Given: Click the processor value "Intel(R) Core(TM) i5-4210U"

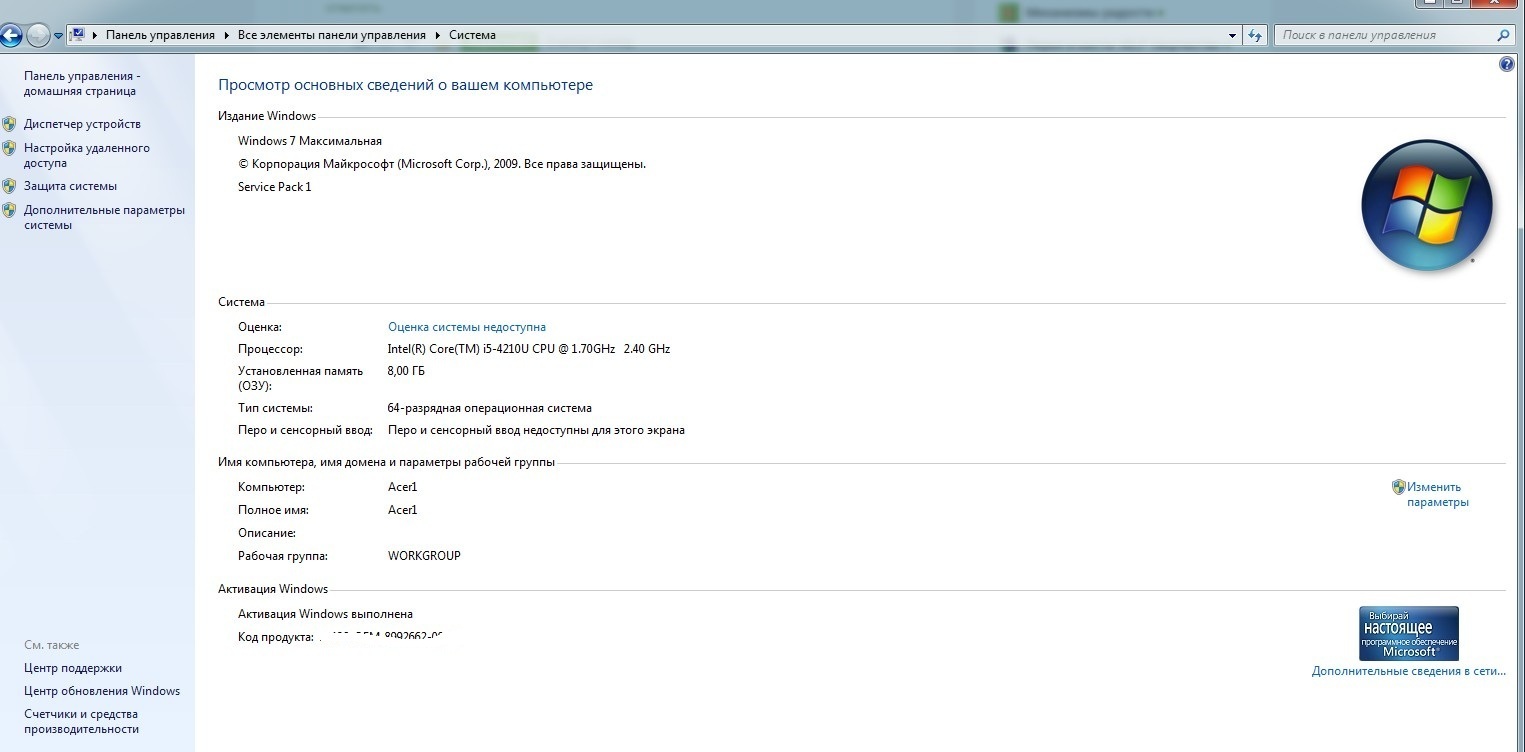Looking at the screenshot, I should (x=529, y=349).
